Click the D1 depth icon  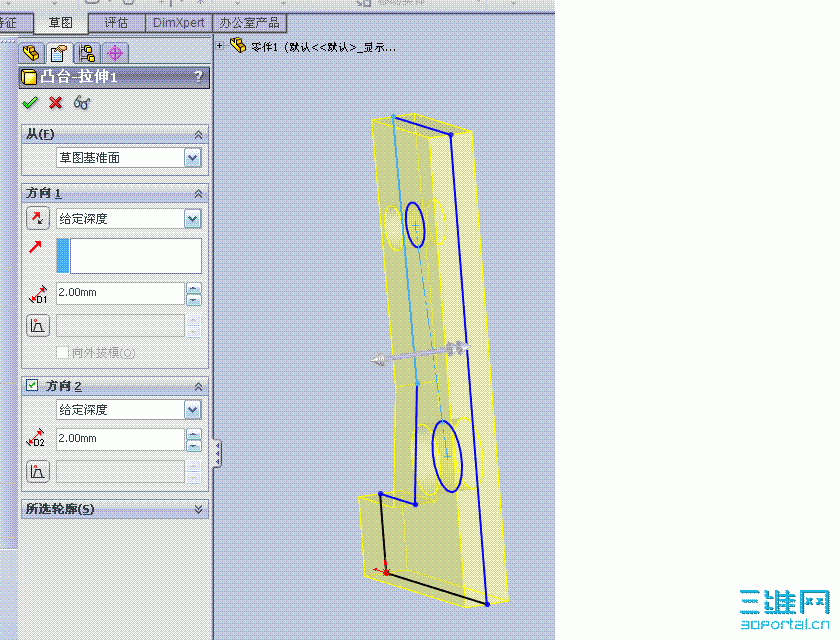click(38, 295)
